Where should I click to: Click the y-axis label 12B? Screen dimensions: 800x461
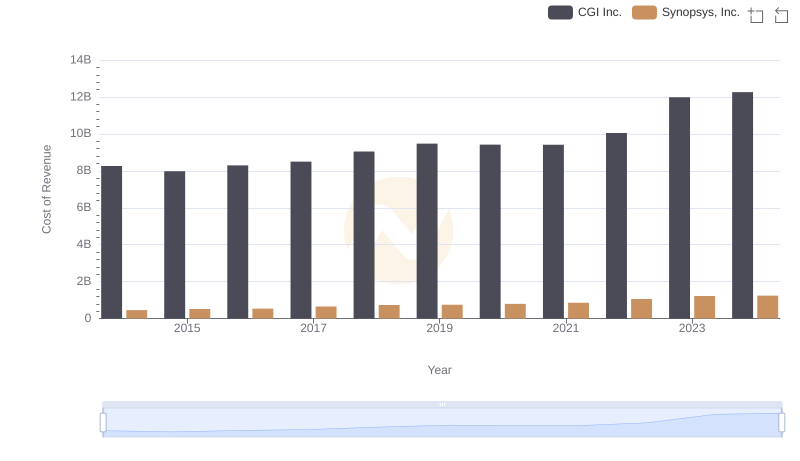coord(81,97)
